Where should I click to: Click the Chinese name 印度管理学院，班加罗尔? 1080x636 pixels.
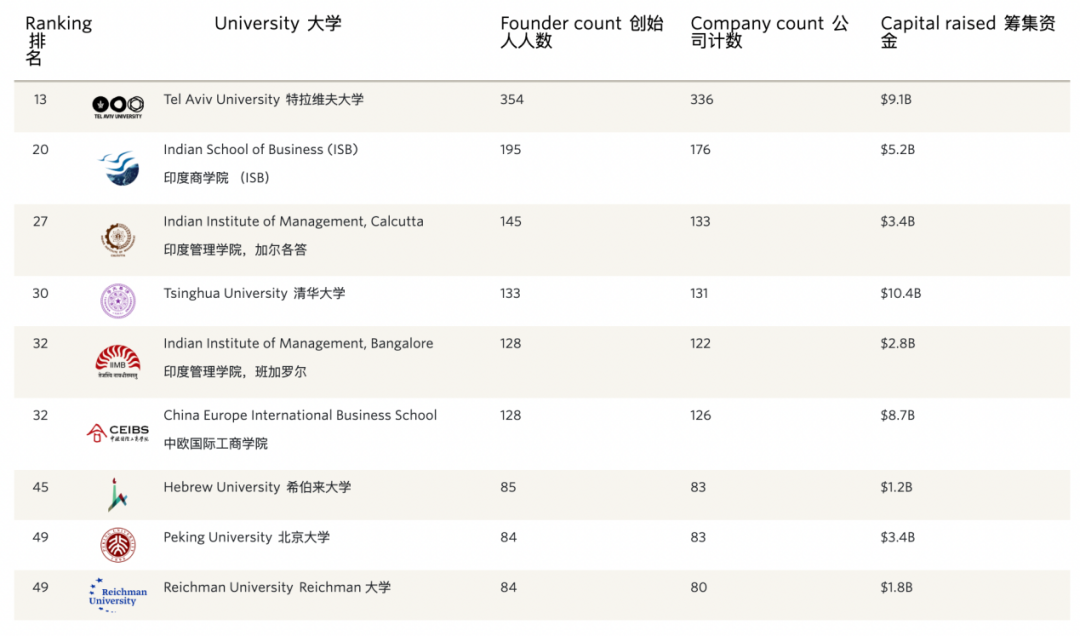235,372
